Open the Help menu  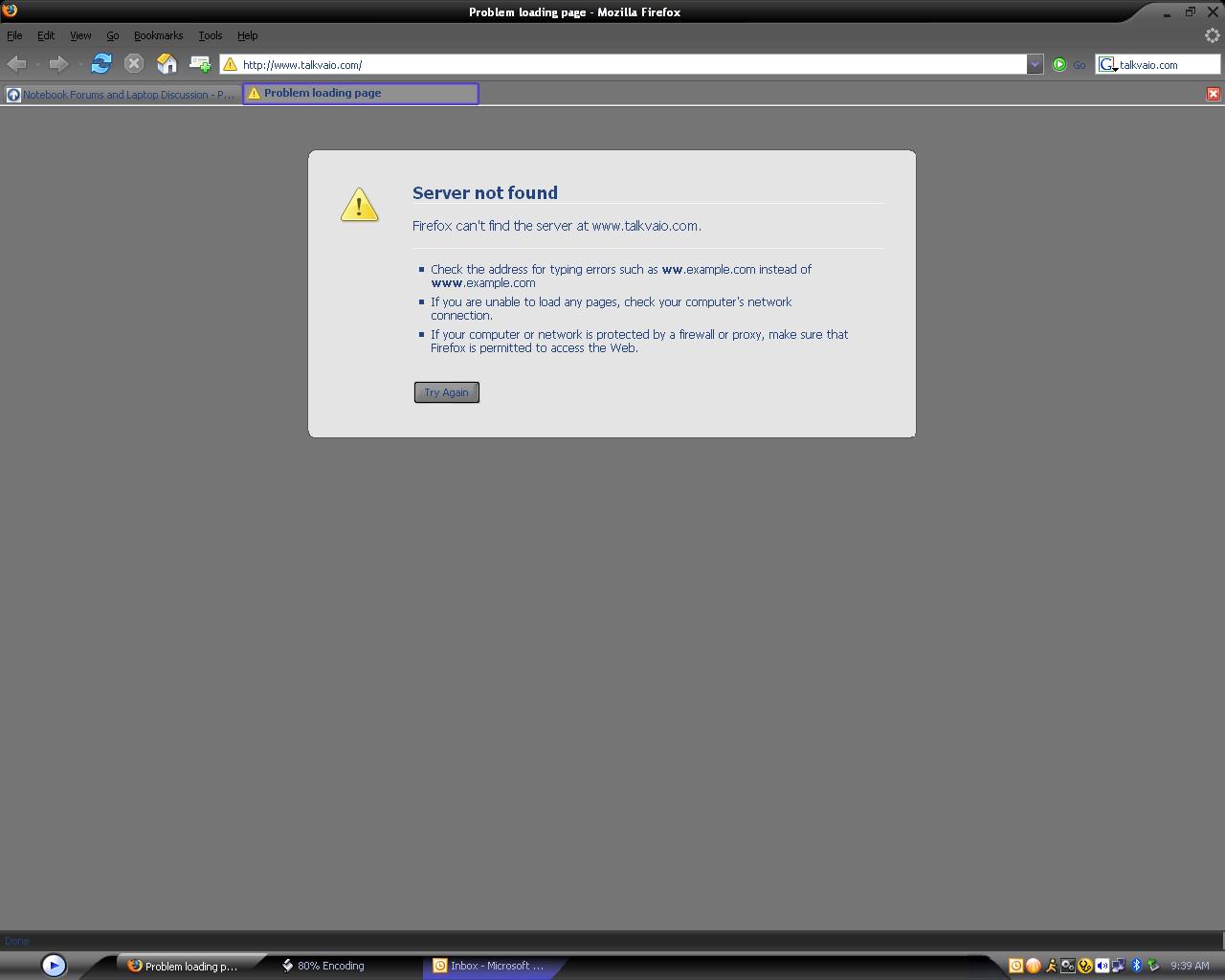pyautogui.click(x=248, y=35)
